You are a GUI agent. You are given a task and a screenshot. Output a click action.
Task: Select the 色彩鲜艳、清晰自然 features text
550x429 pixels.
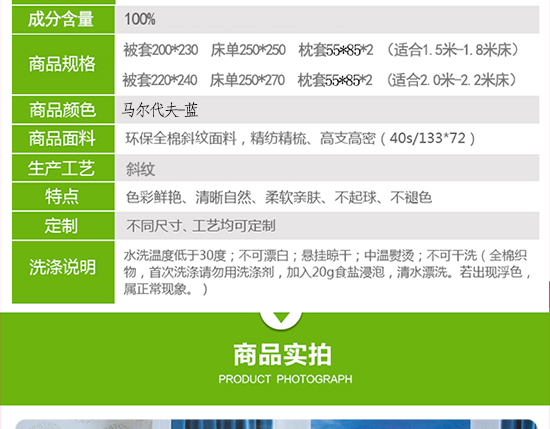coord(279,197)
